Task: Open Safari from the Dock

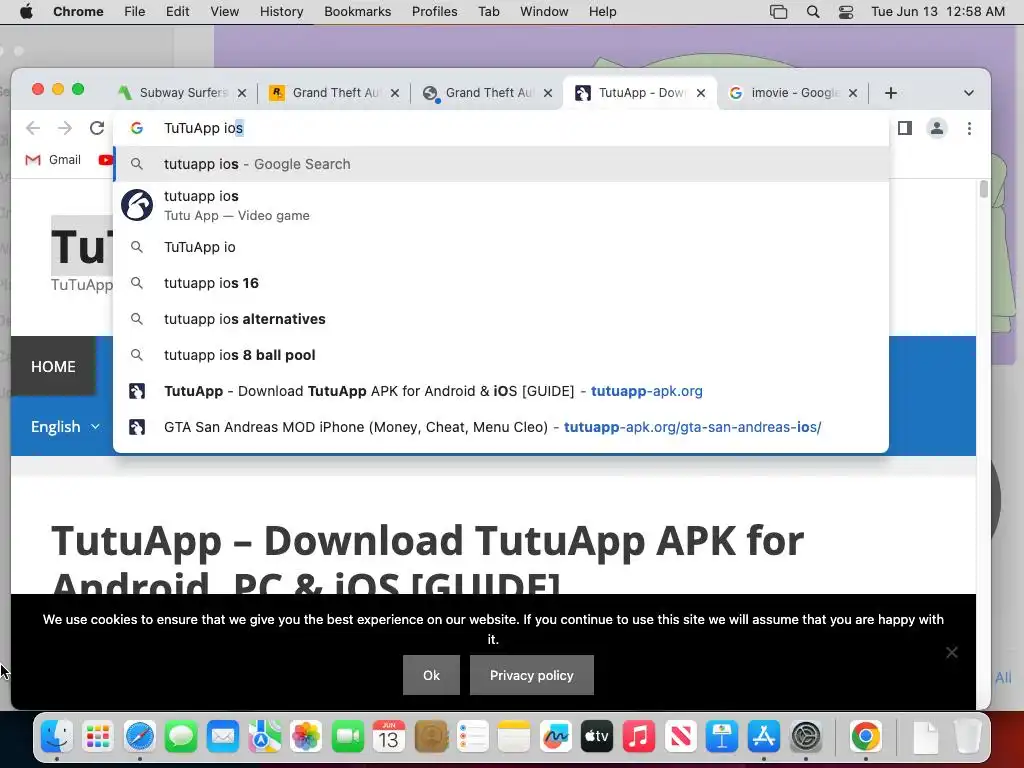Action: coord(140,737)
